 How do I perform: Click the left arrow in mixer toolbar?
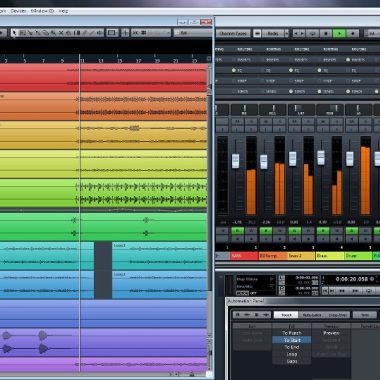pos(295,33)
